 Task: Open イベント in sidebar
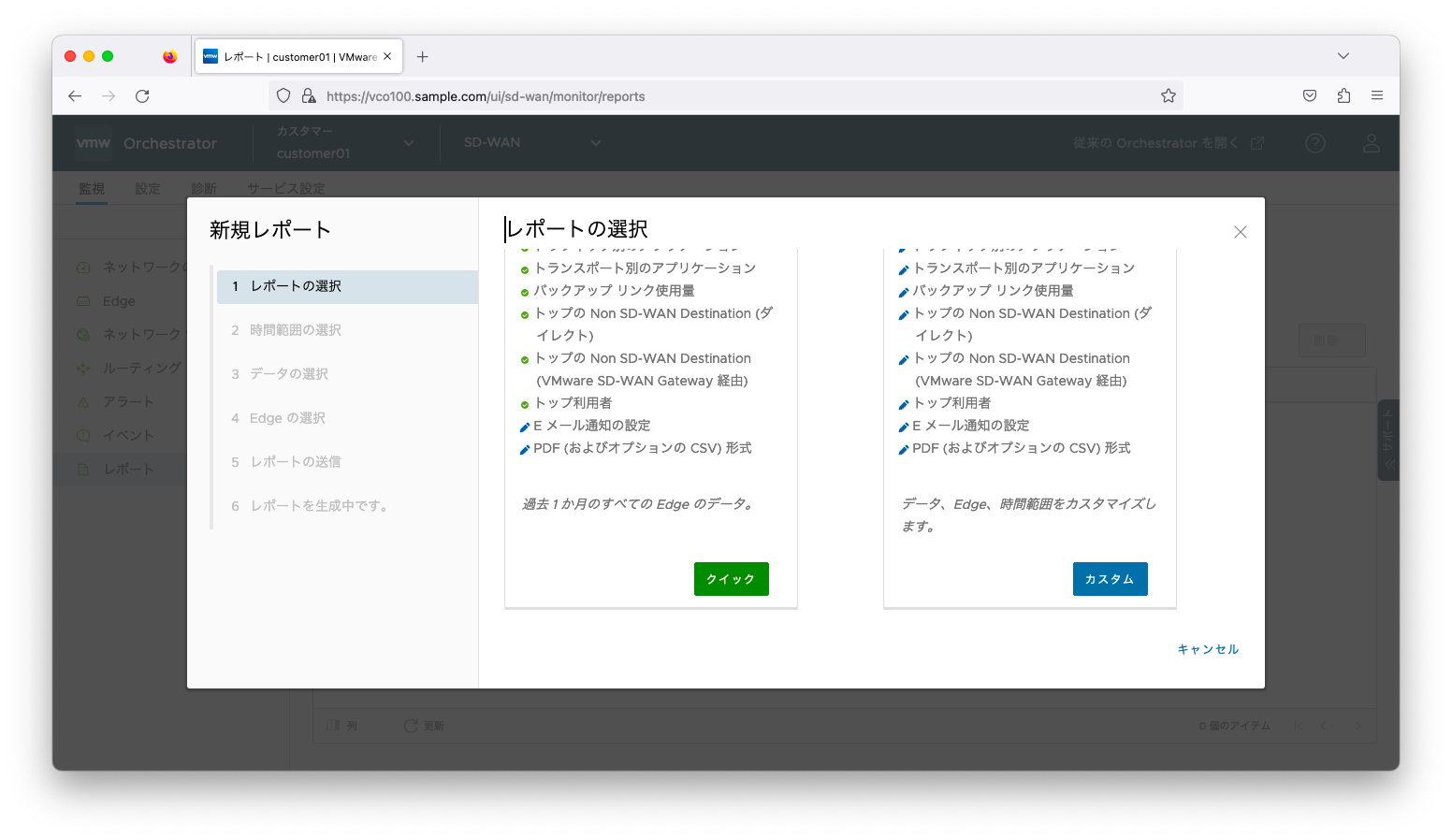(128, 436)
